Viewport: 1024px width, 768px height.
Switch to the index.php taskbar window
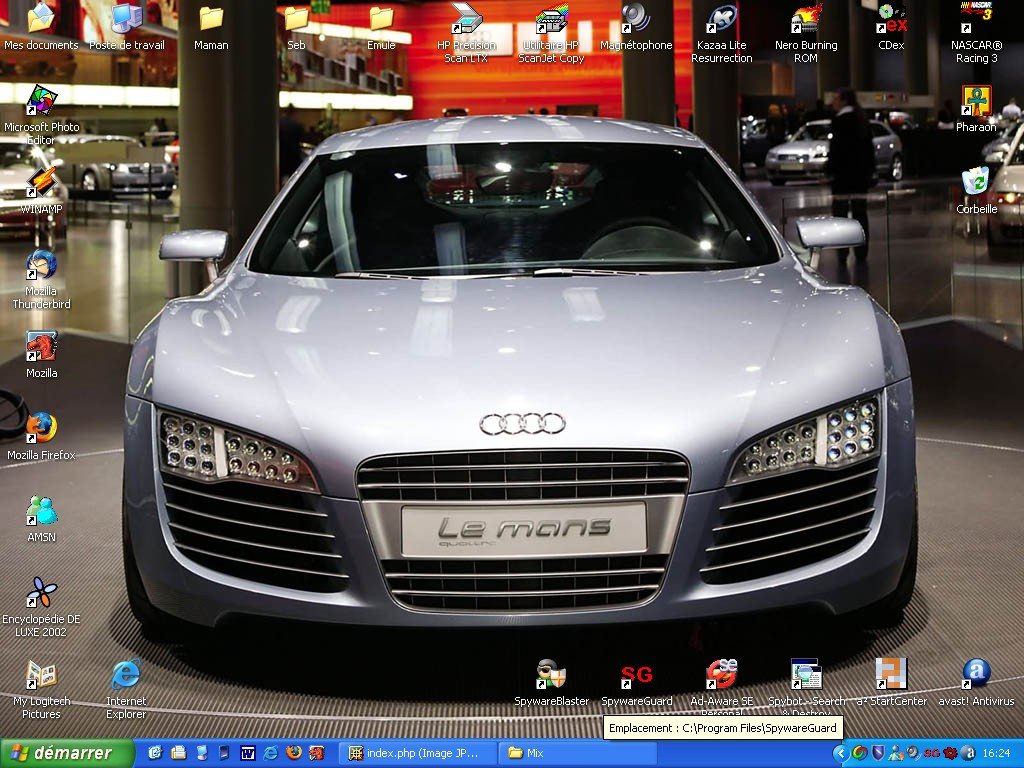click(415, 753)
